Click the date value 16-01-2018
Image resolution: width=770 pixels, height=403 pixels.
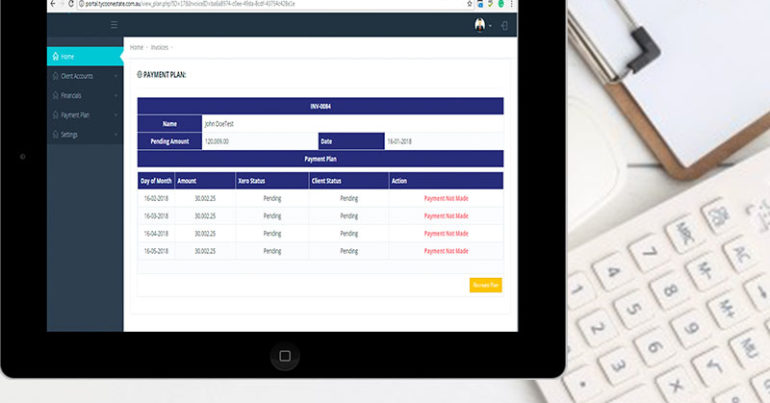pyautogui.click(x=399, y=141)
